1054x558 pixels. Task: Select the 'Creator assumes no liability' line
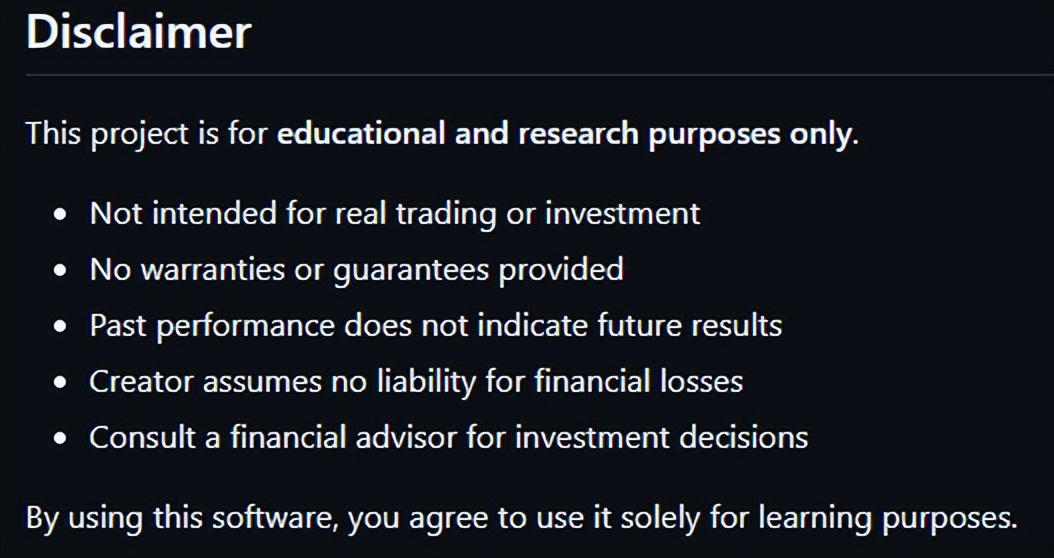(x=416, y=382)
